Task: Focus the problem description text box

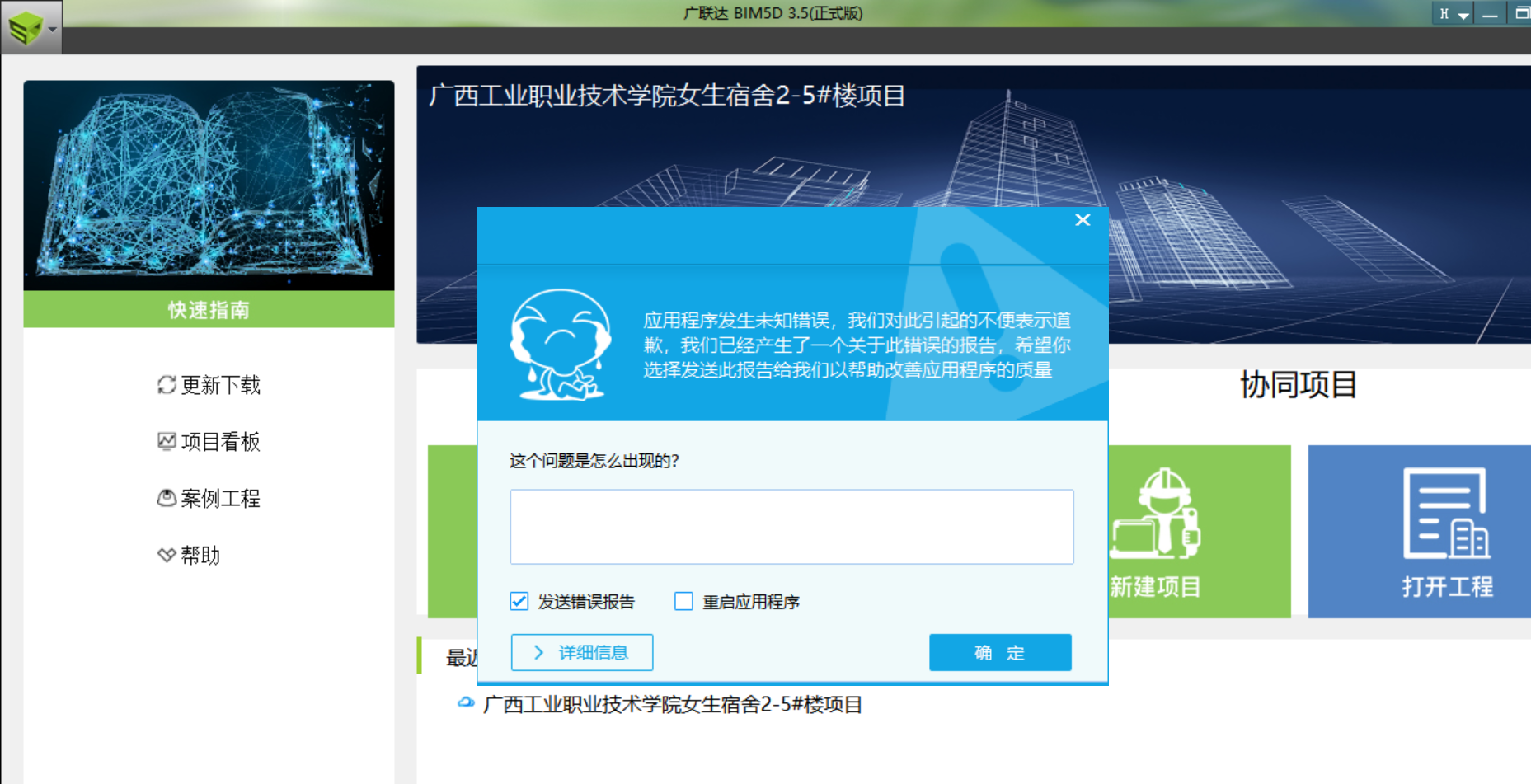Action: point(791,527)
